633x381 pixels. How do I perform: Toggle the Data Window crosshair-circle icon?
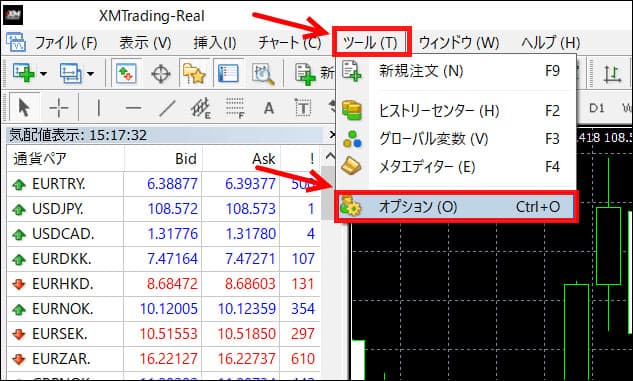click(161, 74)
